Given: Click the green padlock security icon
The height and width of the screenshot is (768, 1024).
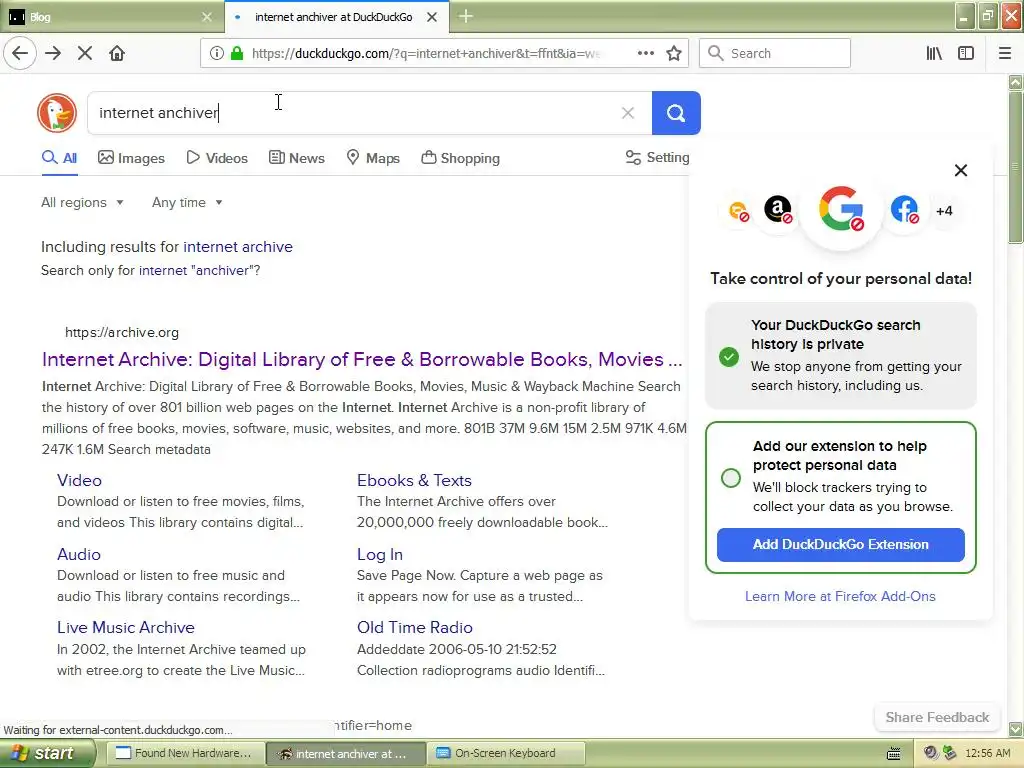Looking at the screenshot, I should pyautogui.click(x=236, y=53).
